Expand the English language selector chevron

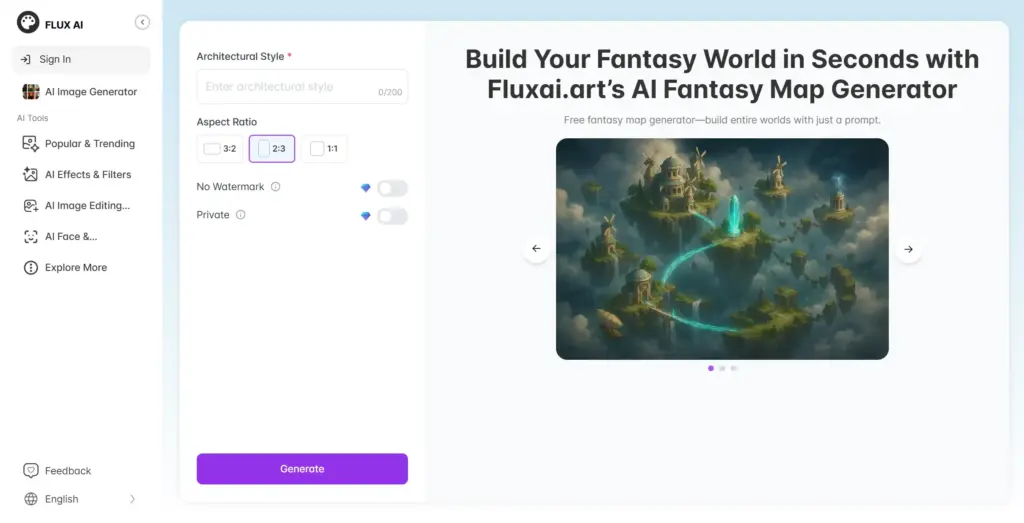pos(133,499)
